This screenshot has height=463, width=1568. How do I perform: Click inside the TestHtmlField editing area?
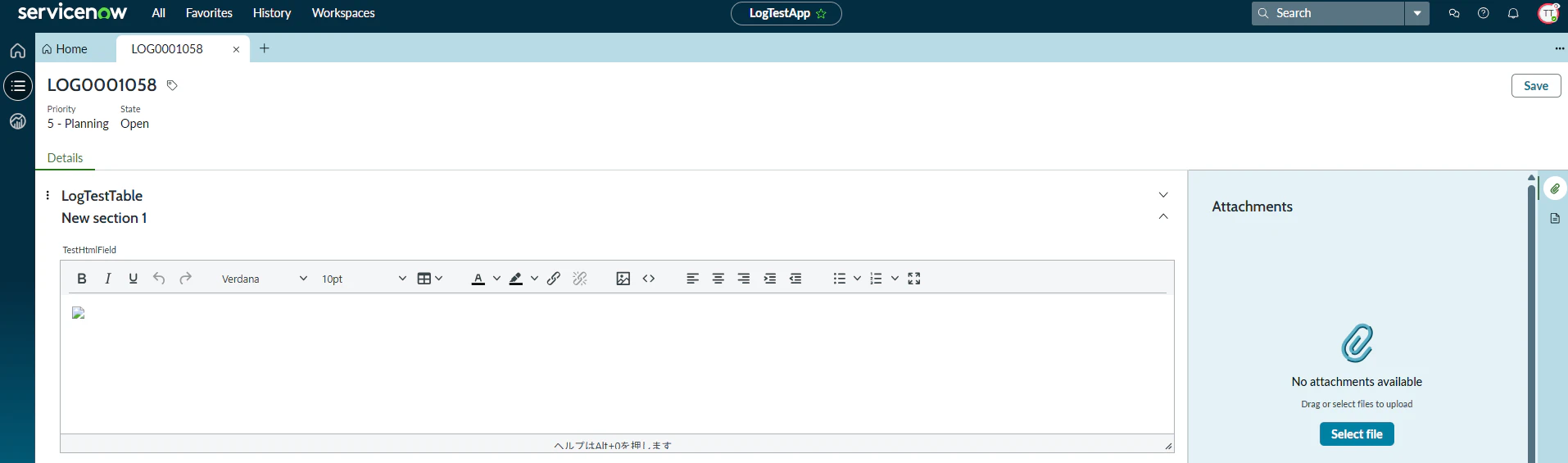(617, 363)
